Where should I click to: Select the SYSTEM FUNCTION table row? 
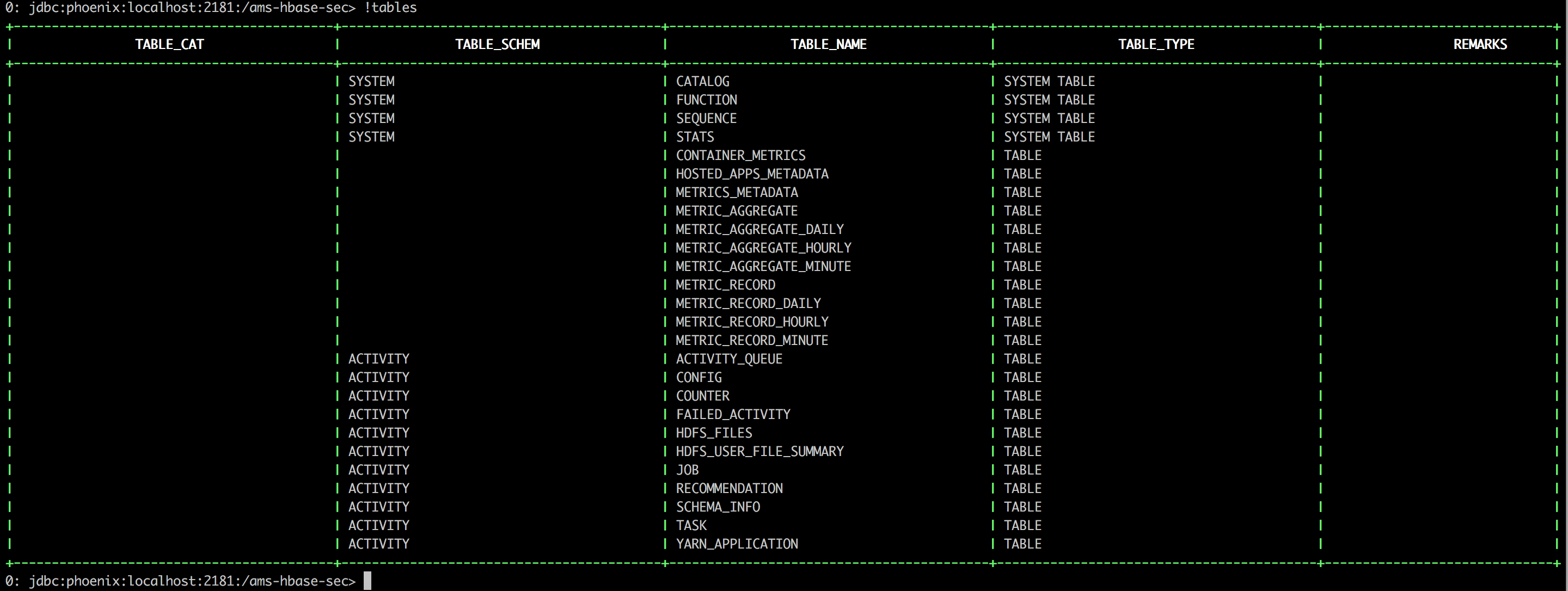coord(706,100)
